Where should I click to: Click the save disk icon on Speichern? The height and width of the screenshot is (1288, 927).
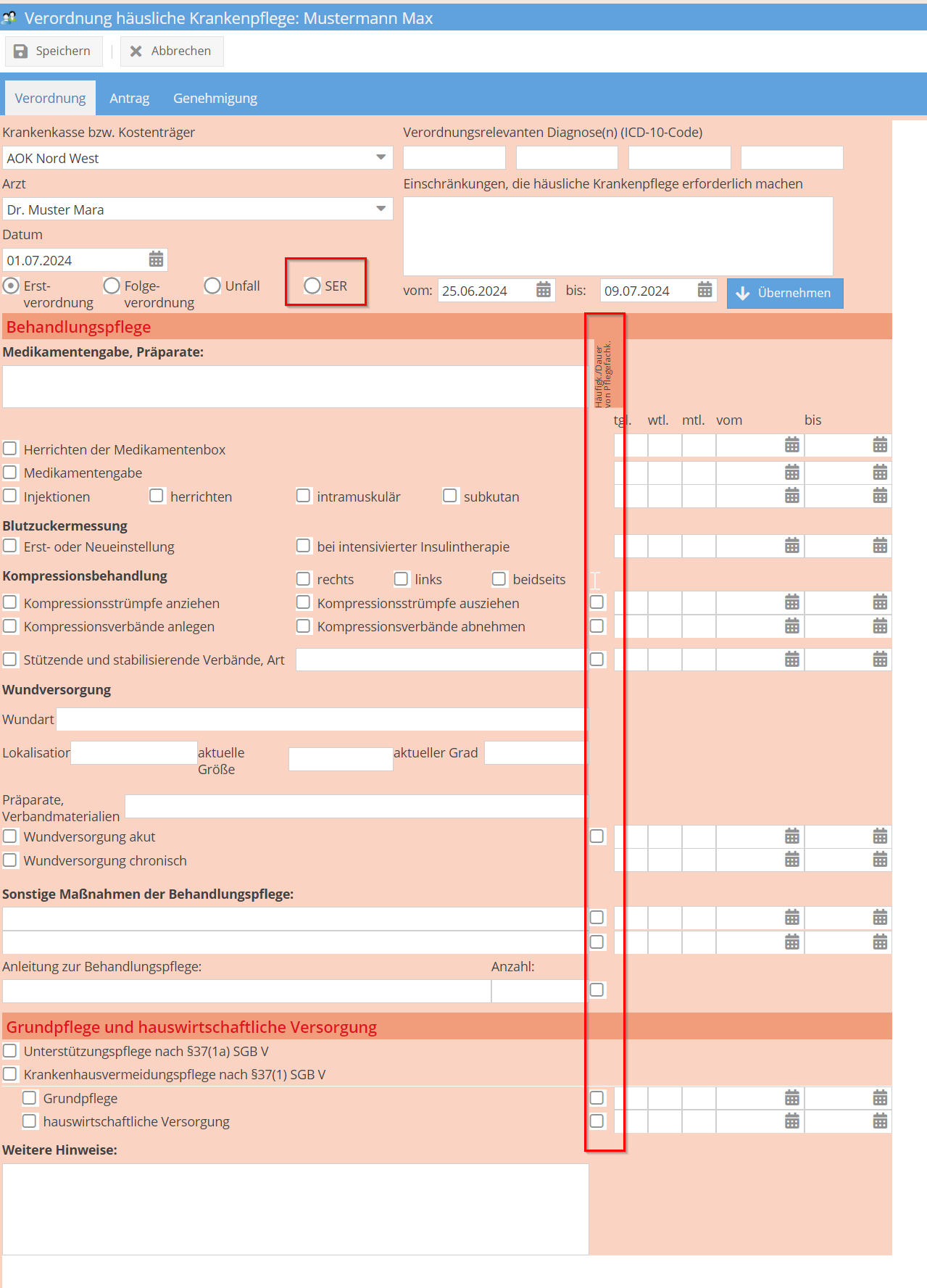pos(21,51)
